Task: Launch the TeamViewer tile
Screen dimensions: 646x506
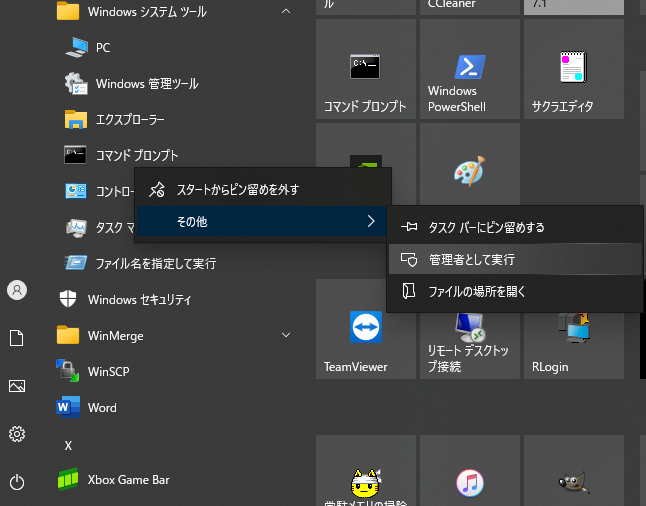Action: tap(366, 329)
